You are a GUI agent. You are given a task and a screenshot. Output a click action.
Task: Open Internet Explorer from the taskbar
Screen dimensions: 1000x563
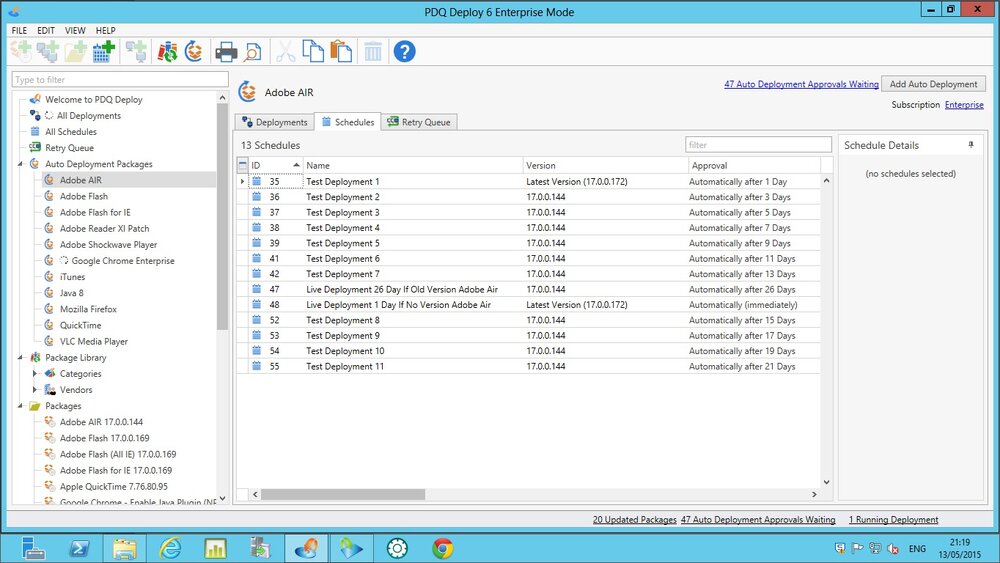click(x=170, y=548)
